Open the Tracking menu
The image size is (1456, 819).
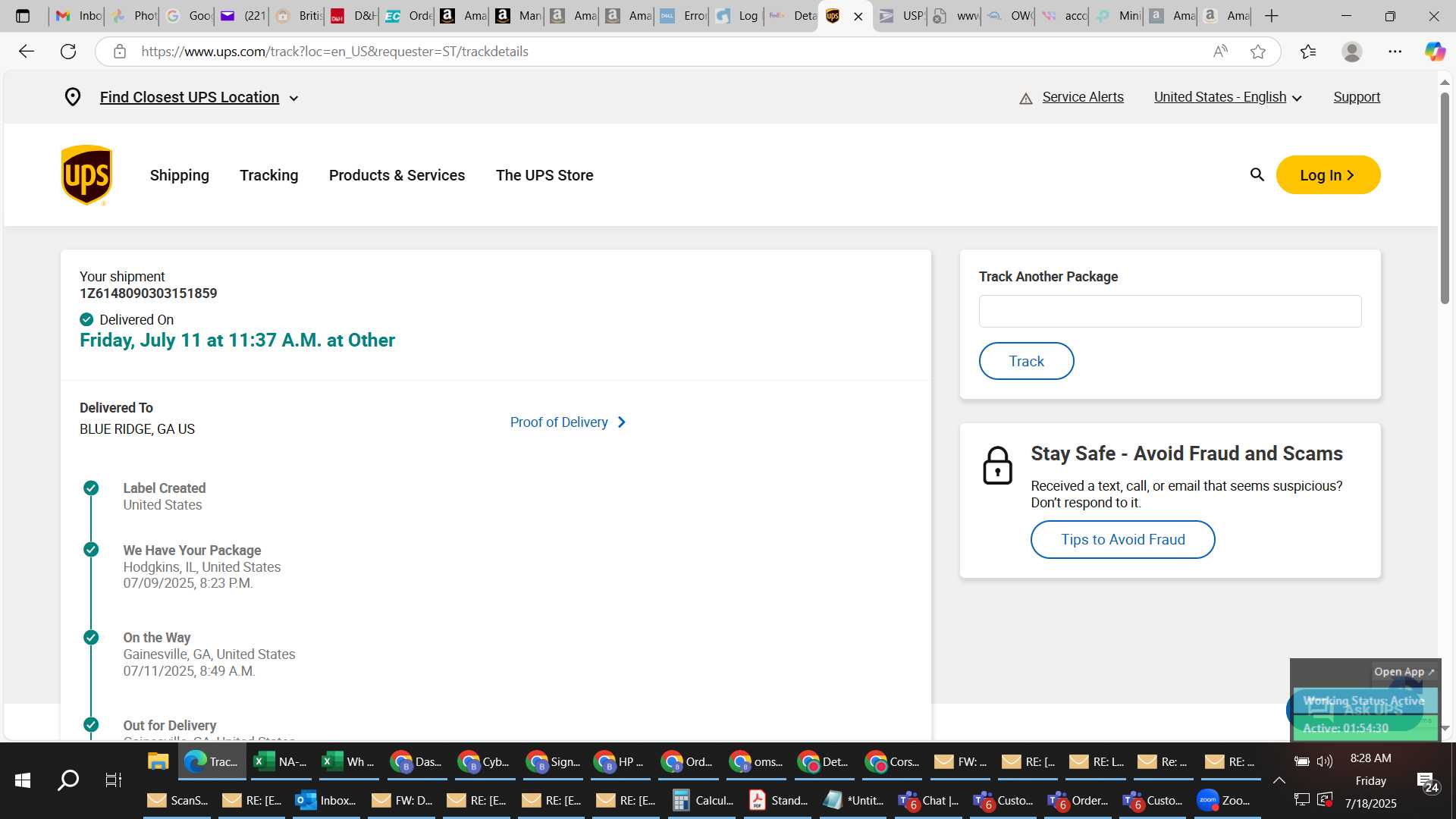[269, 175]
